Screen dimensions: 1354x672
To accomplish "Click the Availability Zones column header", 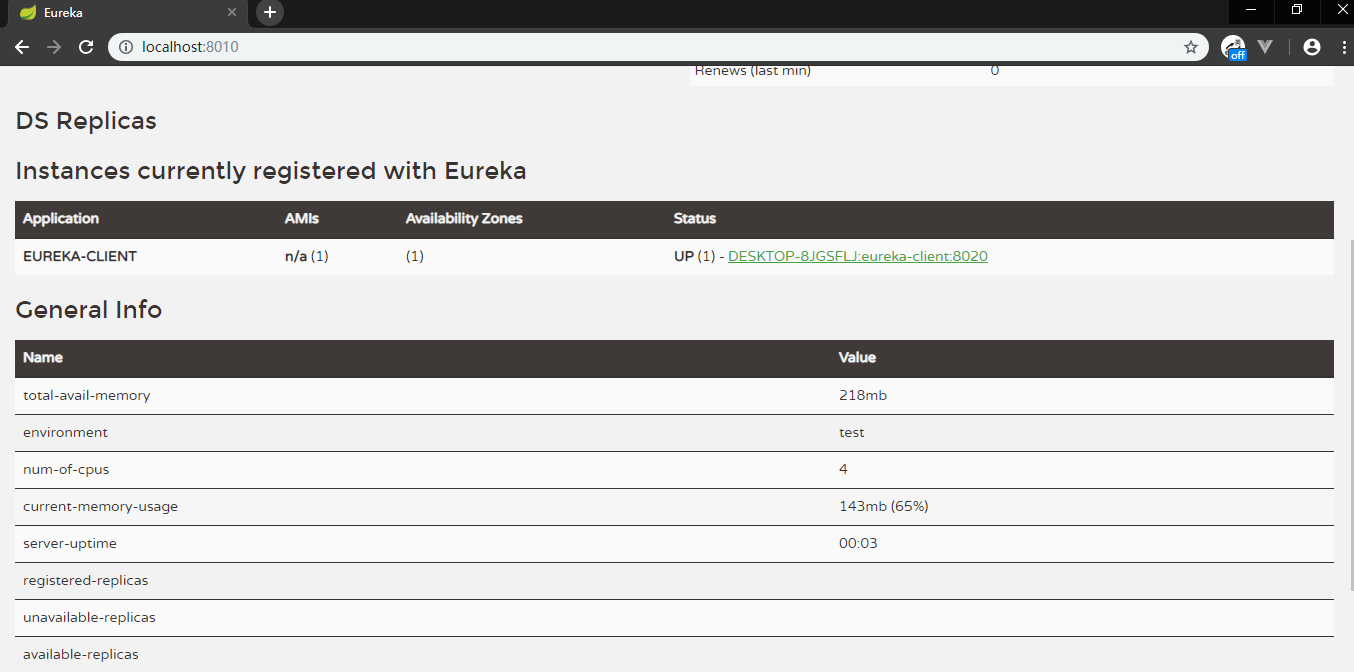I will click(x=464, y=219).
